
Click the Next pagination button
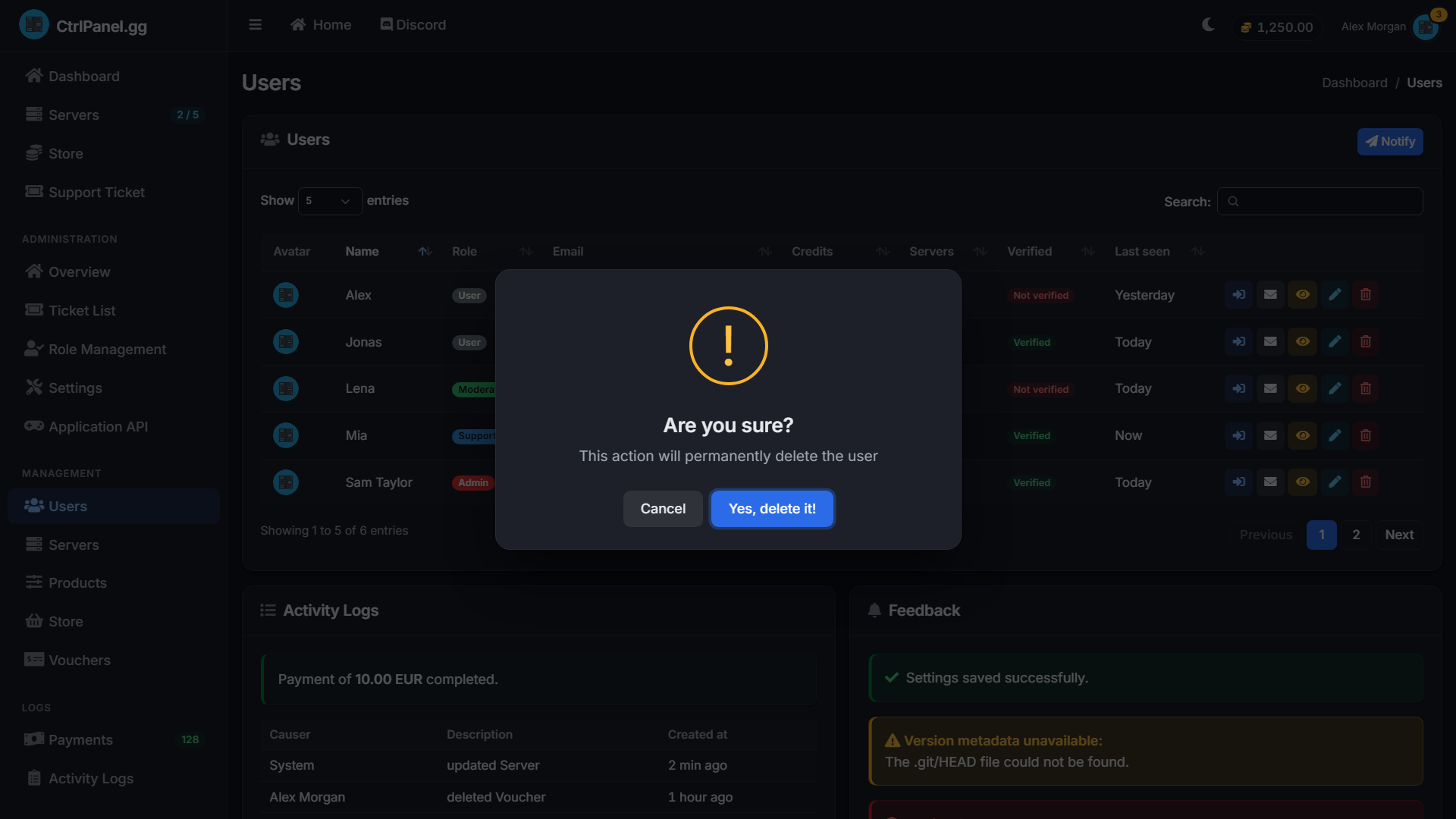coord(1399,535)
